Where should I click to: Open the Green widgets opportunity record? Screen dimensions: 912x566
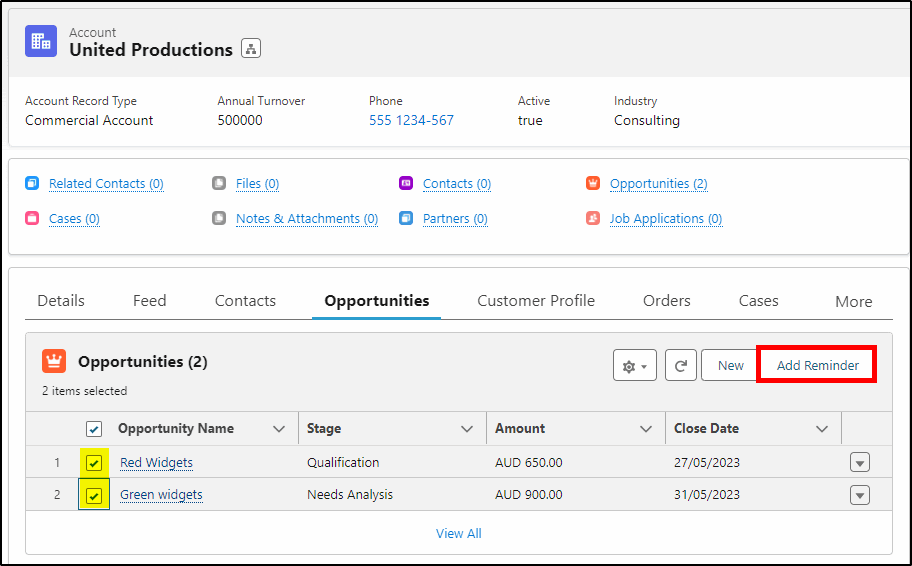coord(161,495)
